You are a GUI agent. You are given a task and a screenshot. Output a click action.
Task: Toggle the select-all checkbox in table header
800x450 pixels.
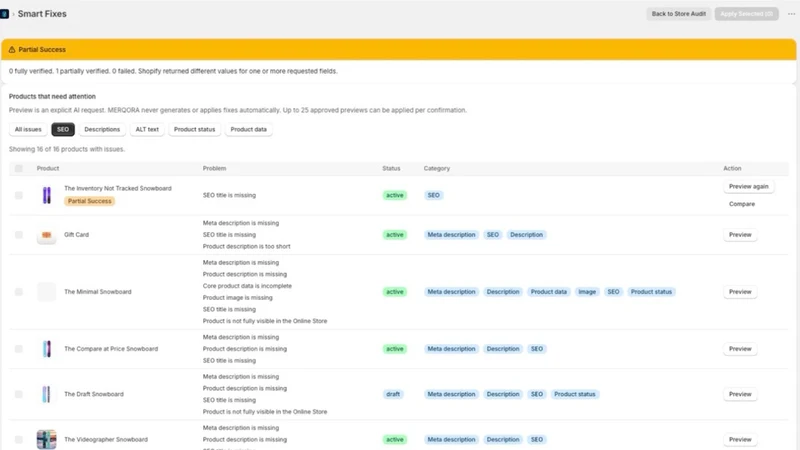pos(19,168)
